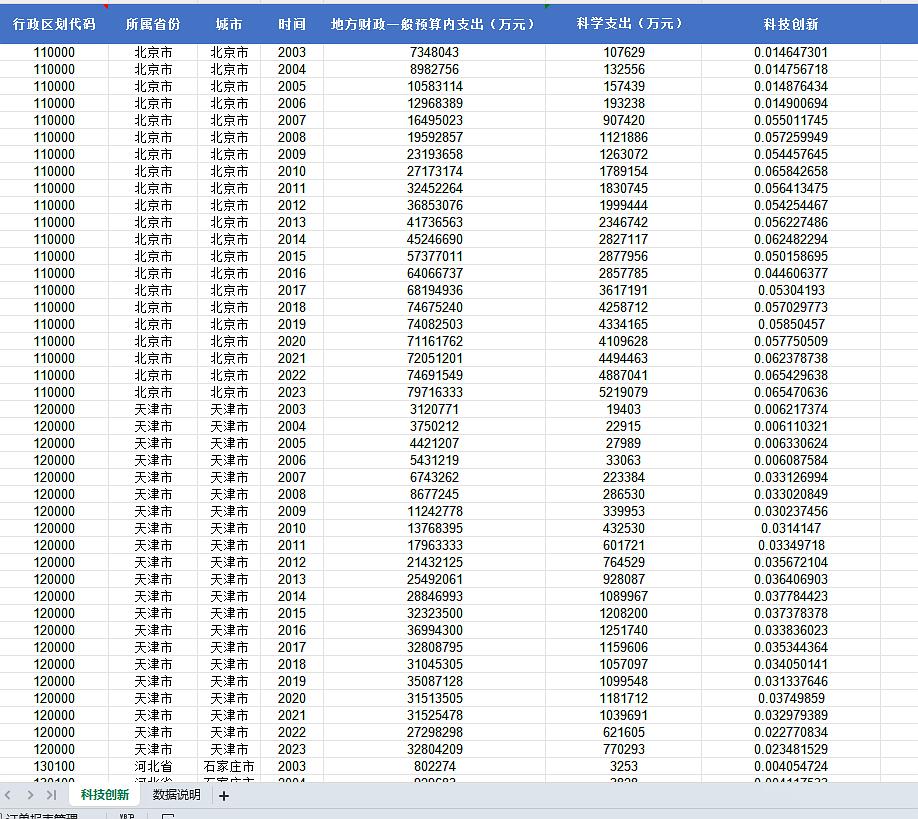Select budget cell 74082503
The image size is (918, 819).
(434, 324)
